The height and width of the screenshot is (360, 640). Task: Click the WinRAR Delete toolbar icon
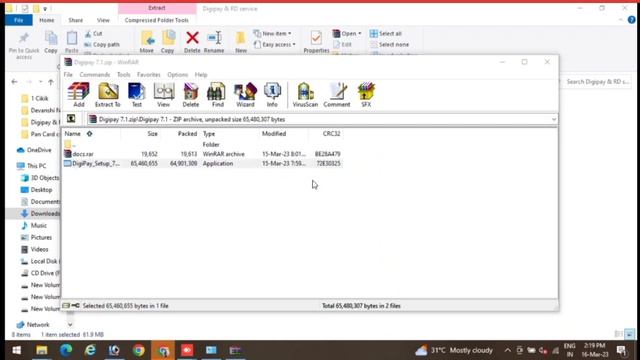click(191, 95)
